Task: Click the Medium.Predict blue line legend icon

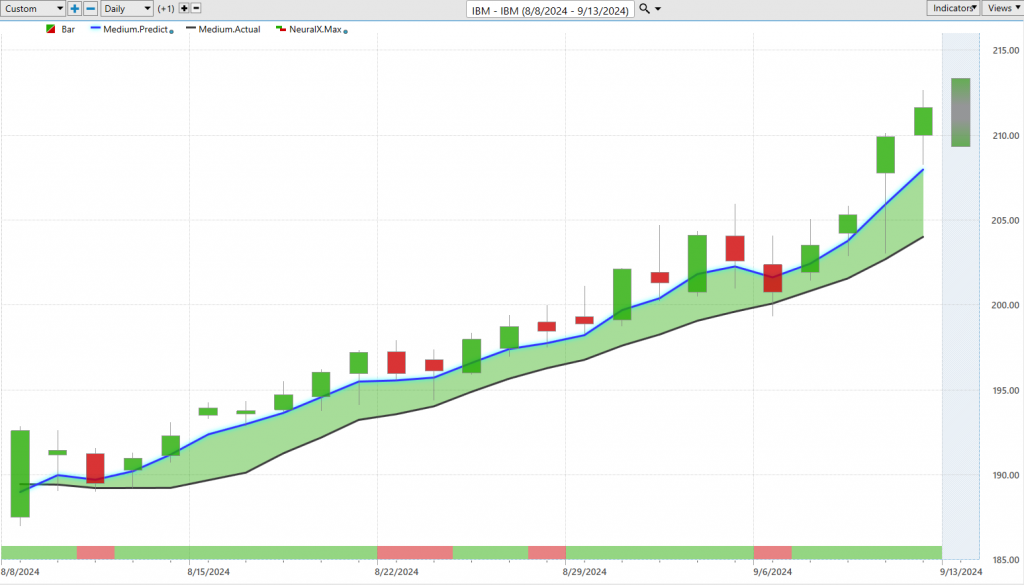Action: point(95,29)
